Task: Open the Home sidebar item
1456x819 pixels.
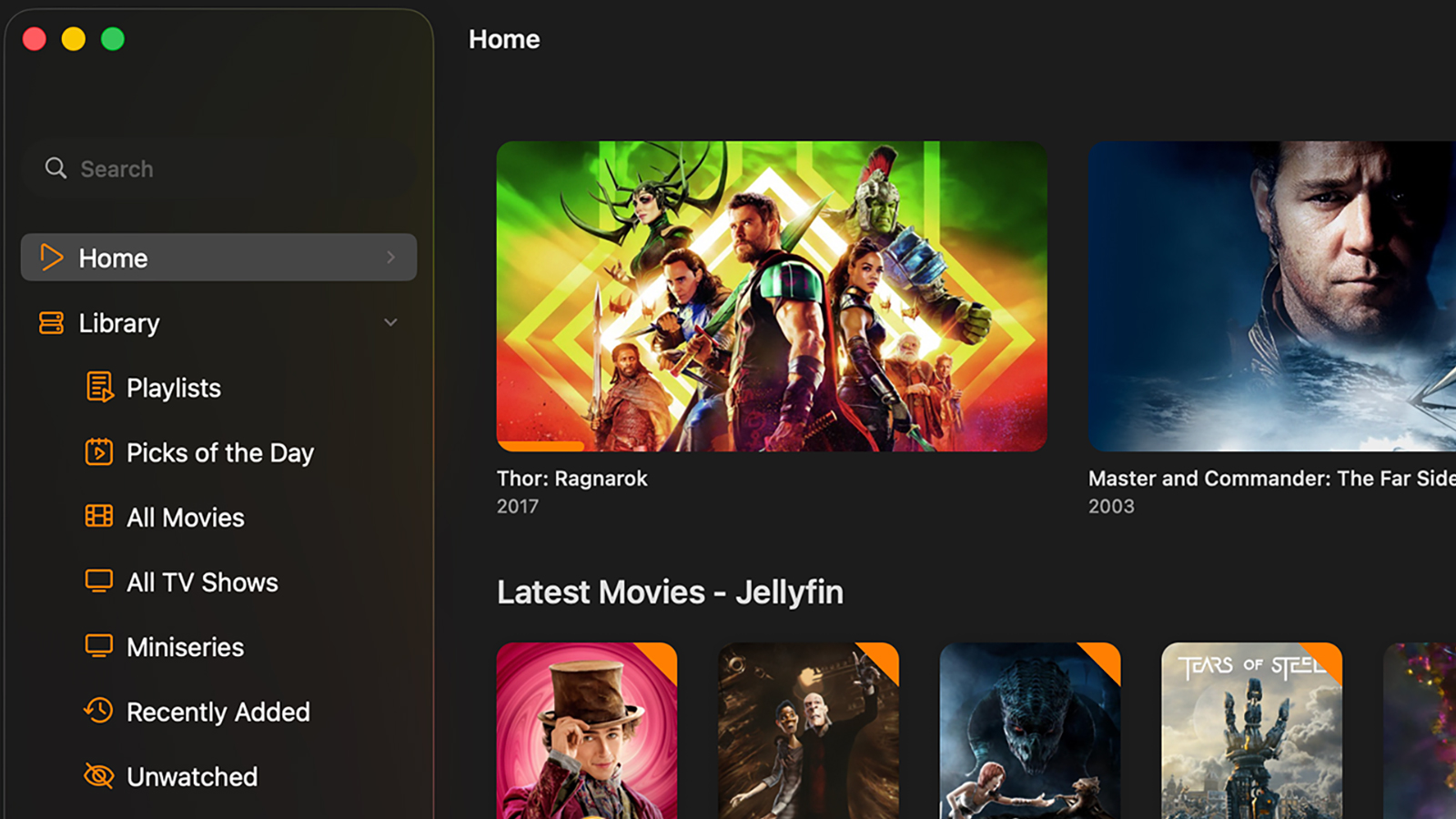Action: [x=218, y=258]
